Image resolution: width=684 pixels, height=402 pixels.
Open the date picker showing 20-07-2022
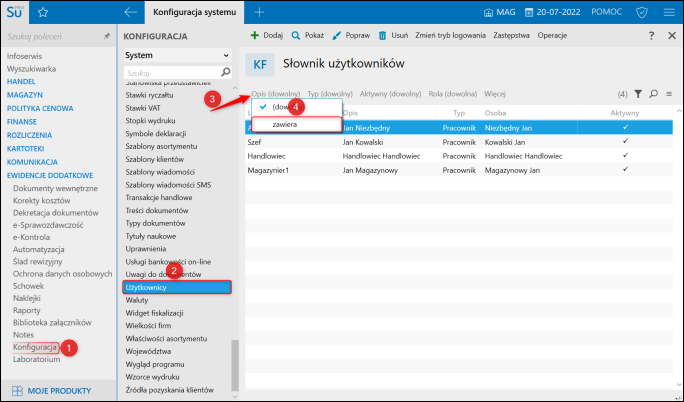(x=552, y=12)
